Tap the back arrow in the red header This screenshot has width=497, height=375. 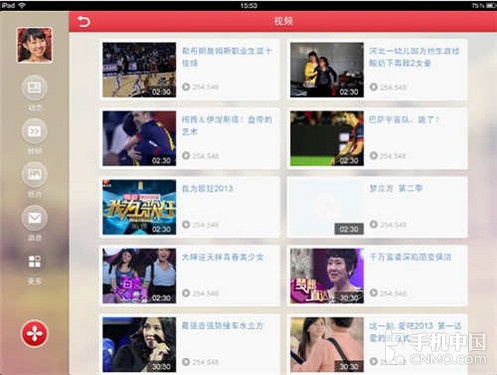click(83, 22)
